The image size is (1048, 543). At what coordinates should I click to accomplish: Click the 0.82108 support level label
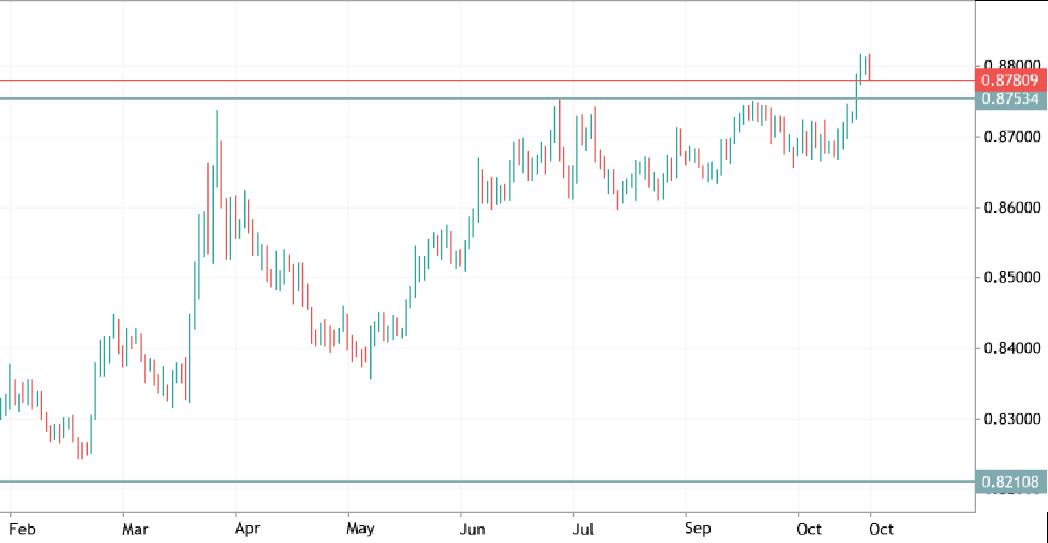[1010, 482]
